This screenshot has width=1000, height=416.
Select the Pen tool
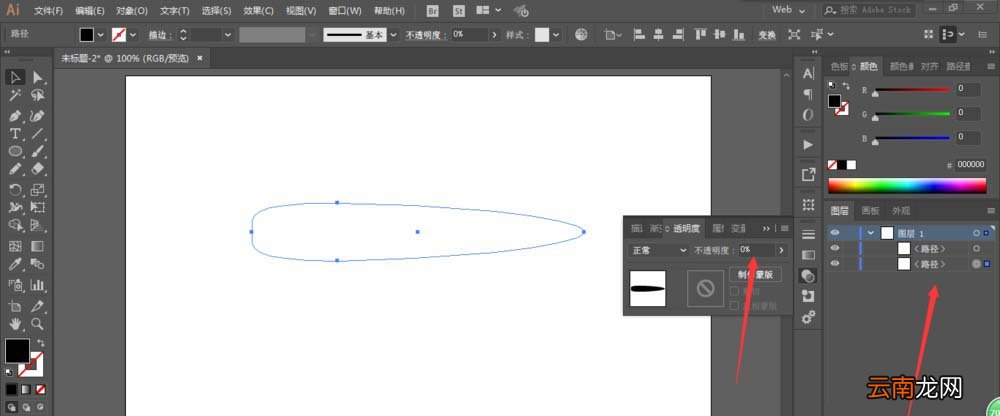tap(15, 116)
